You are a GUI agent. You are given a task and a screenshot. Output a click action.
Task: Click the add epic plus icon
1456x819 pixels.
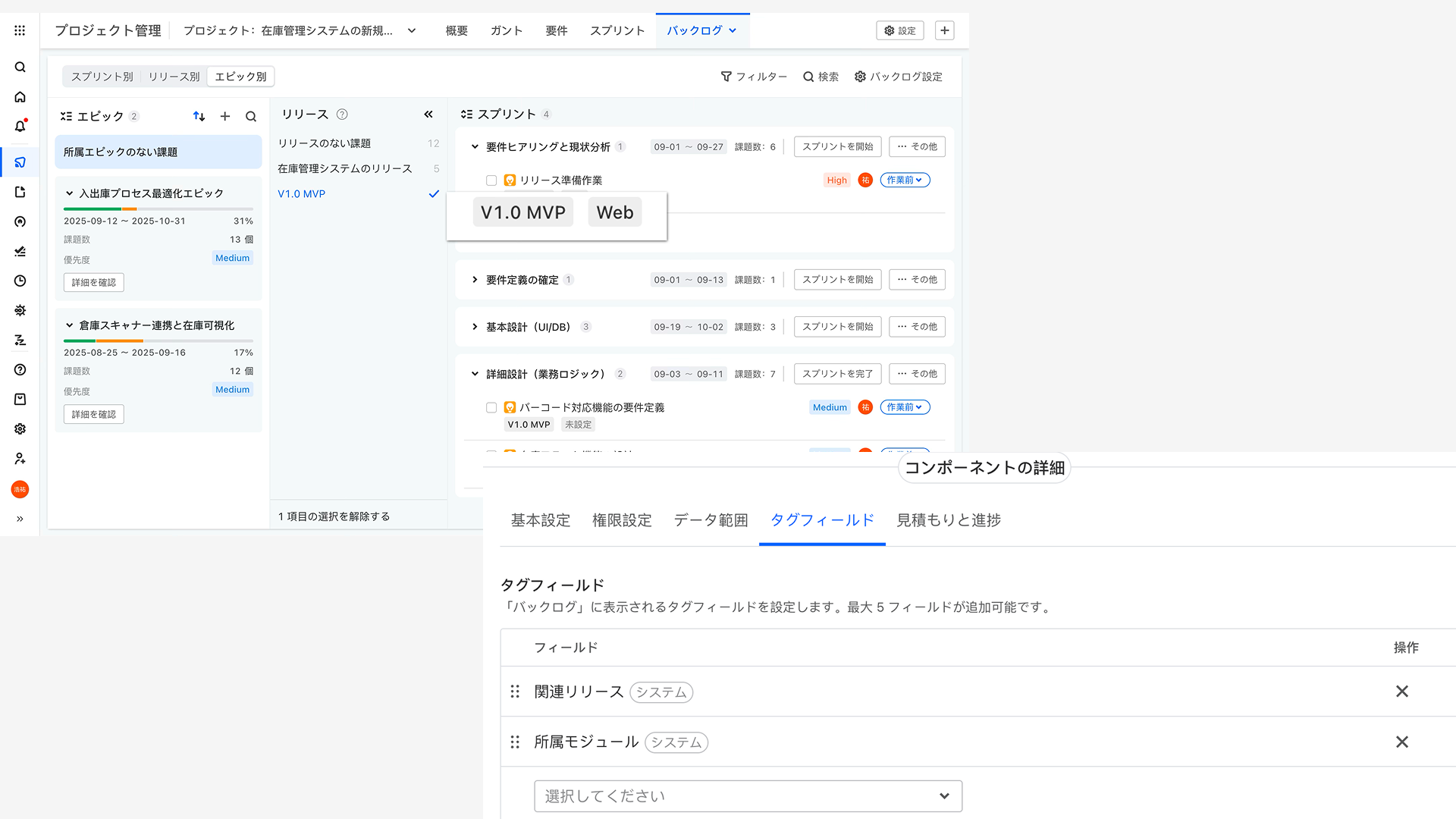(224, 116)
